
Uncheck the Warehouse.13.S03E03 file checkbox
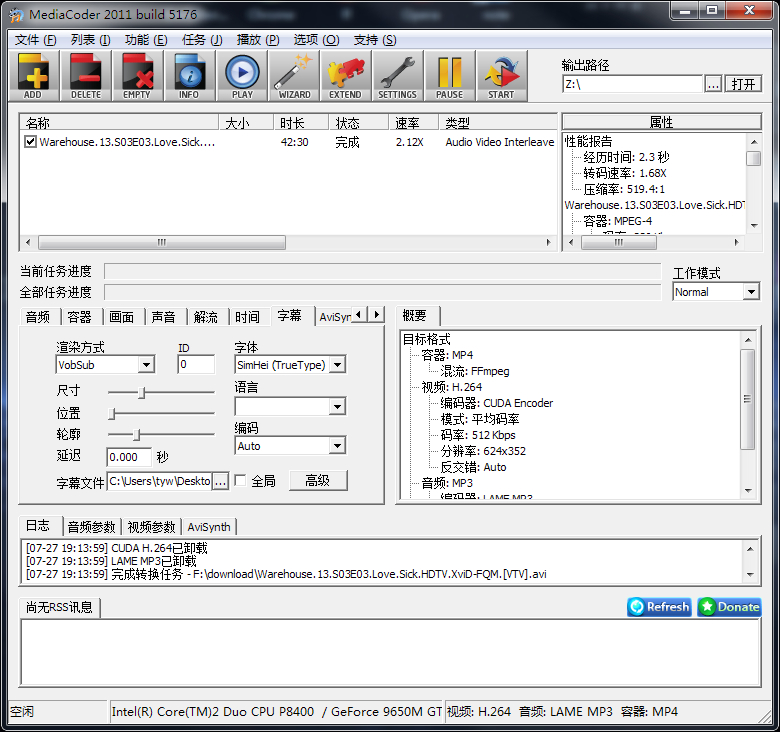(x=30, y=142)
